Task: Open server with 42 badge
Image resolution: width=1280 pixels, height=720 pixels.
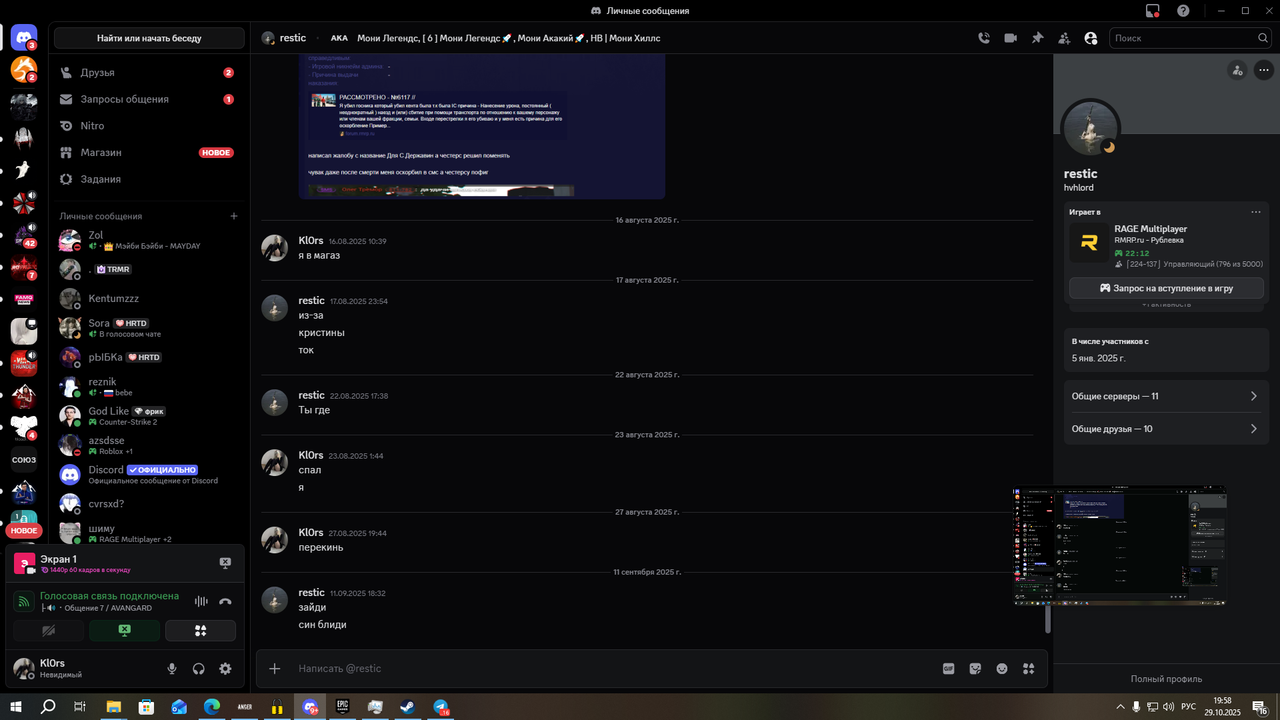Action: (x=24, y=236)
